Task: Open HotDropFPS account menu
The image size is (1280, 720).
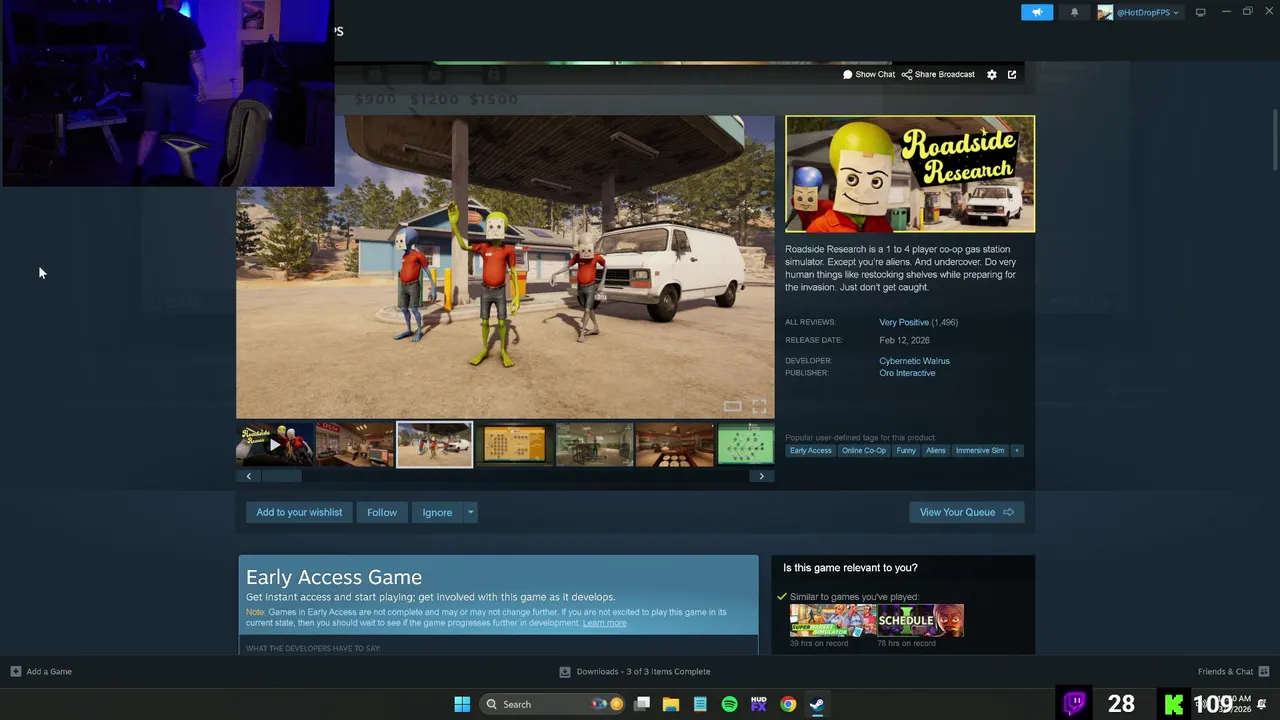Action: (1139, 12)
